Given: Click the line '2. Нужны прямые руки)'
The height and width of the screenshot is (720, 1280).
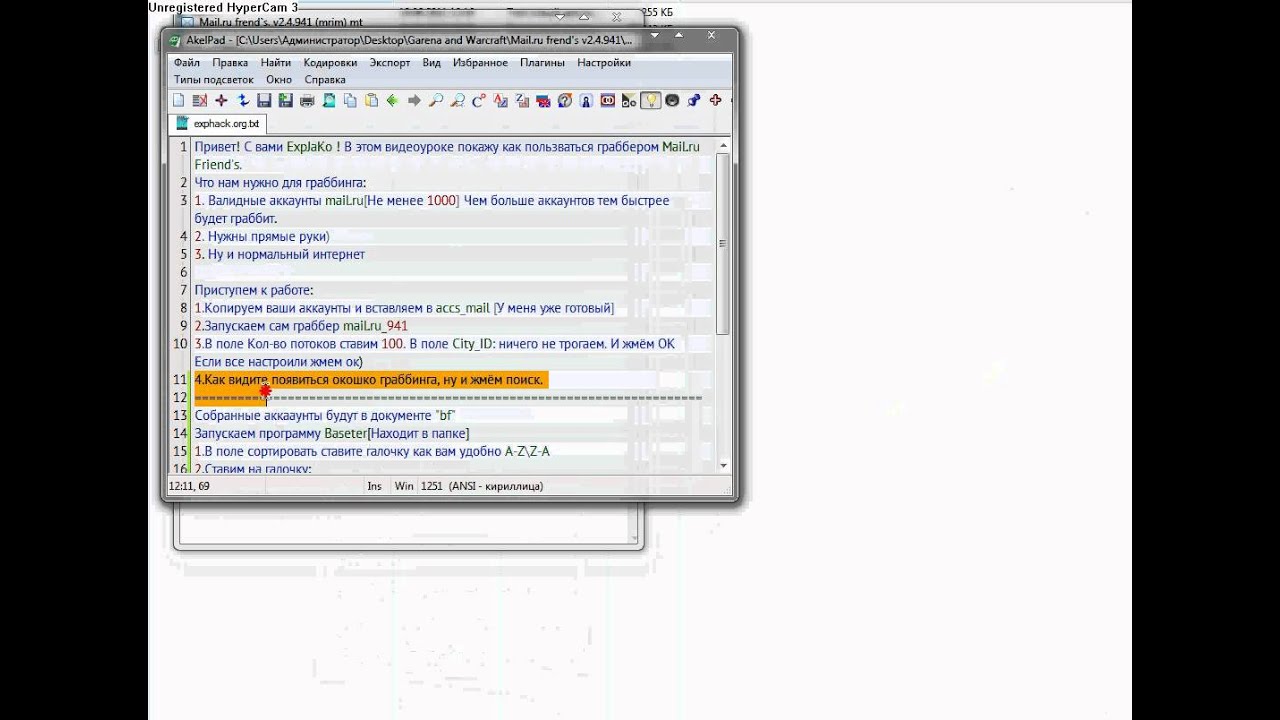Looking at the screenshot, I should [261, 236].
